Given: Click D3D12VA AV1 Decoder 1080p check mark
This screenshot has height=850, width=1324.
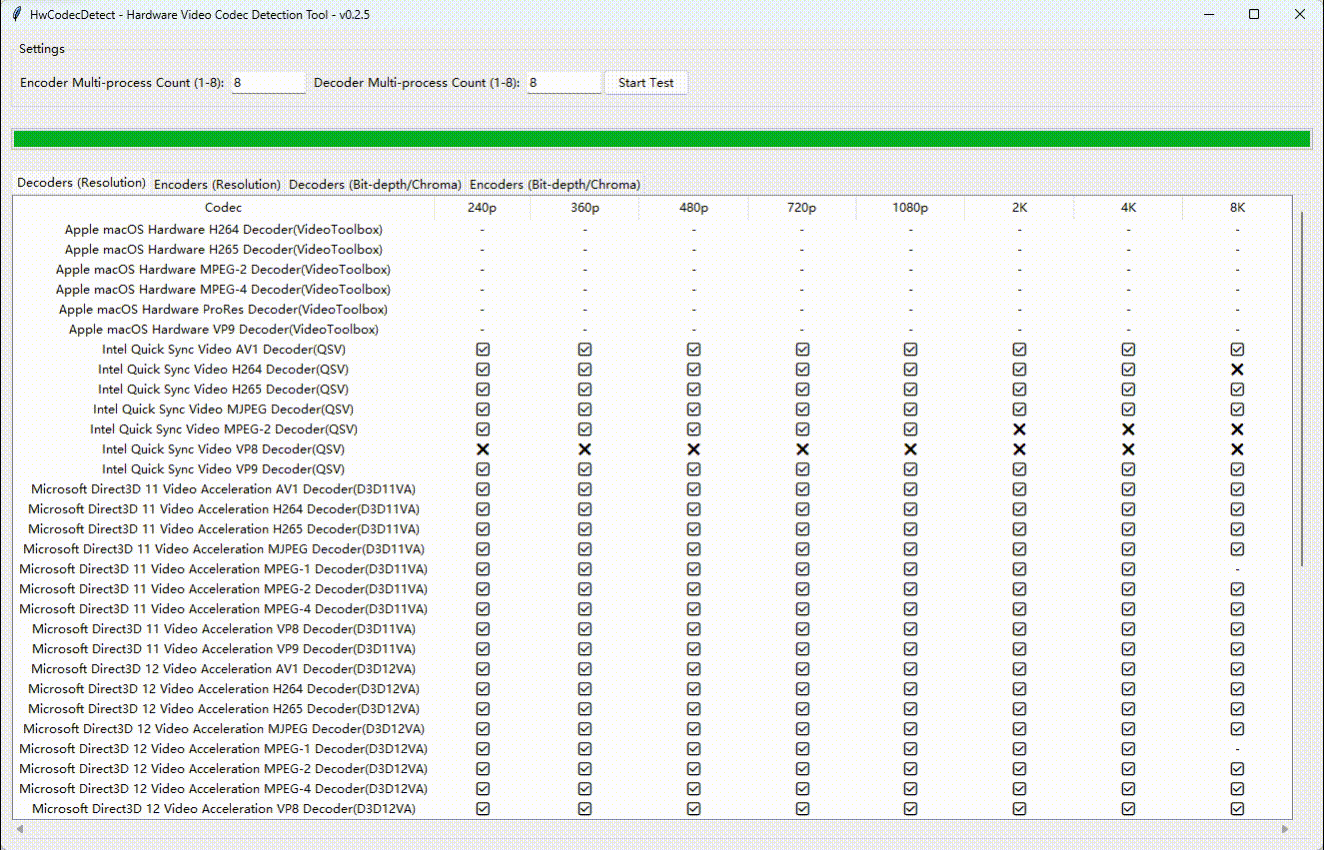Looking at the screenshot, I should [x=910, y=669].
